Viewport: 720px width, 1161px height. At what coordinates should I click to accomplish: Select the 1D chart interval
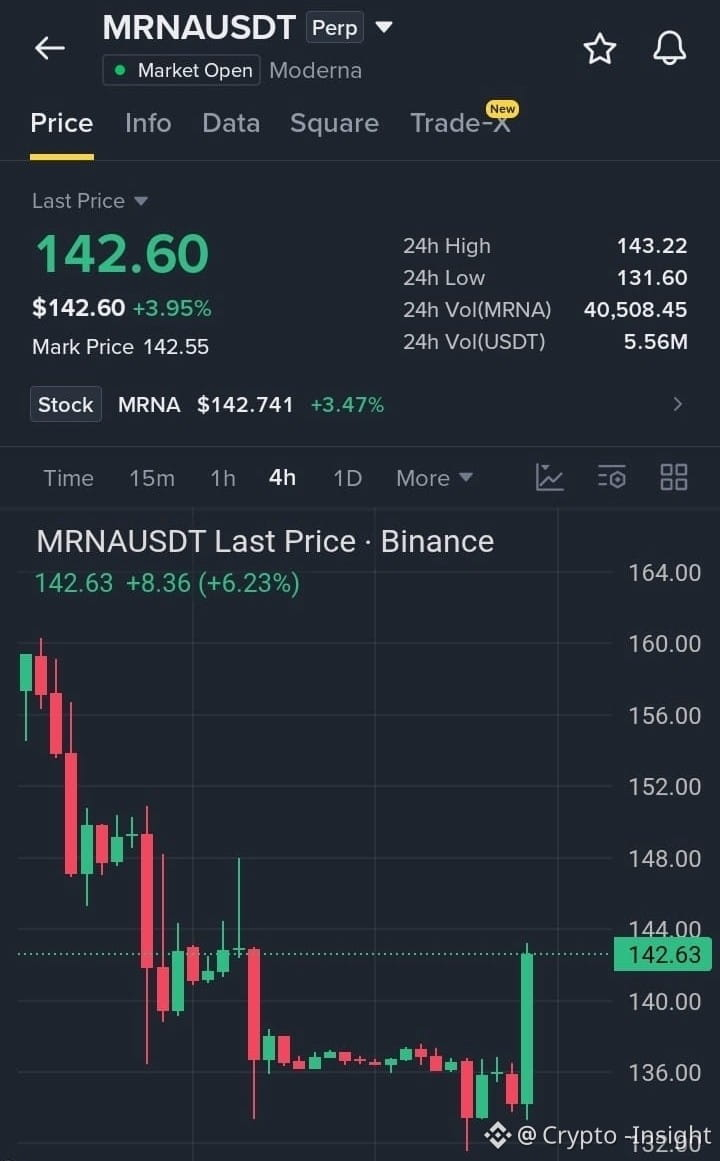347,478
